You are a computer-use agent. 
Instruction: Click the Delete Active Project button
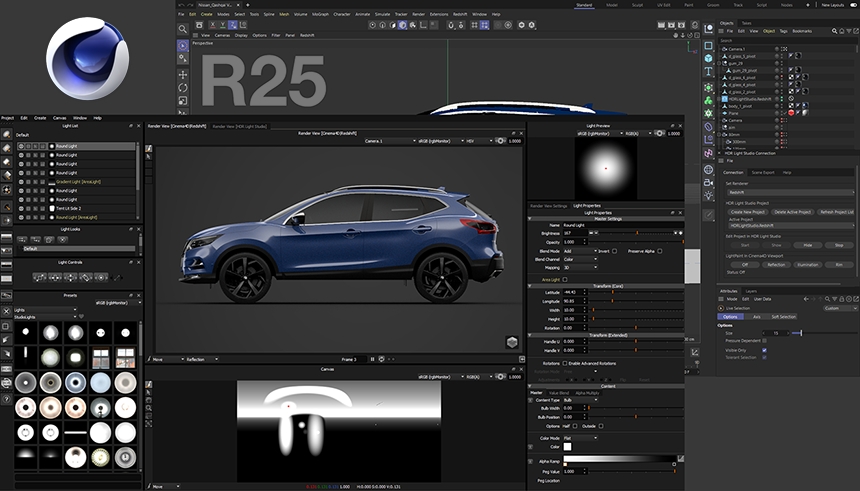pos(791,212)
